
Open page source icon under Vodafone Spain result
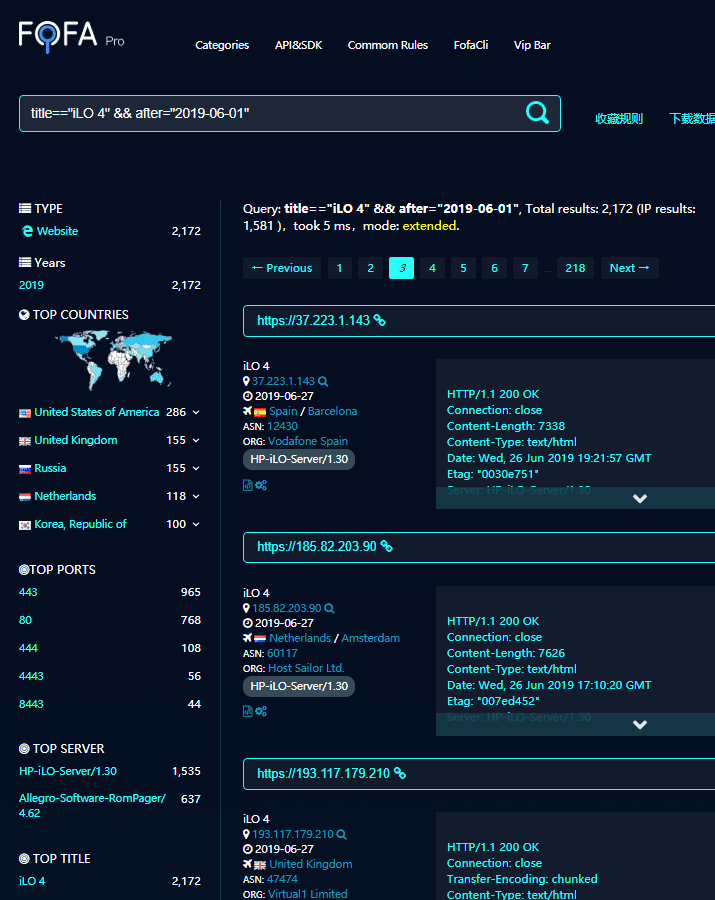point(248,485)
